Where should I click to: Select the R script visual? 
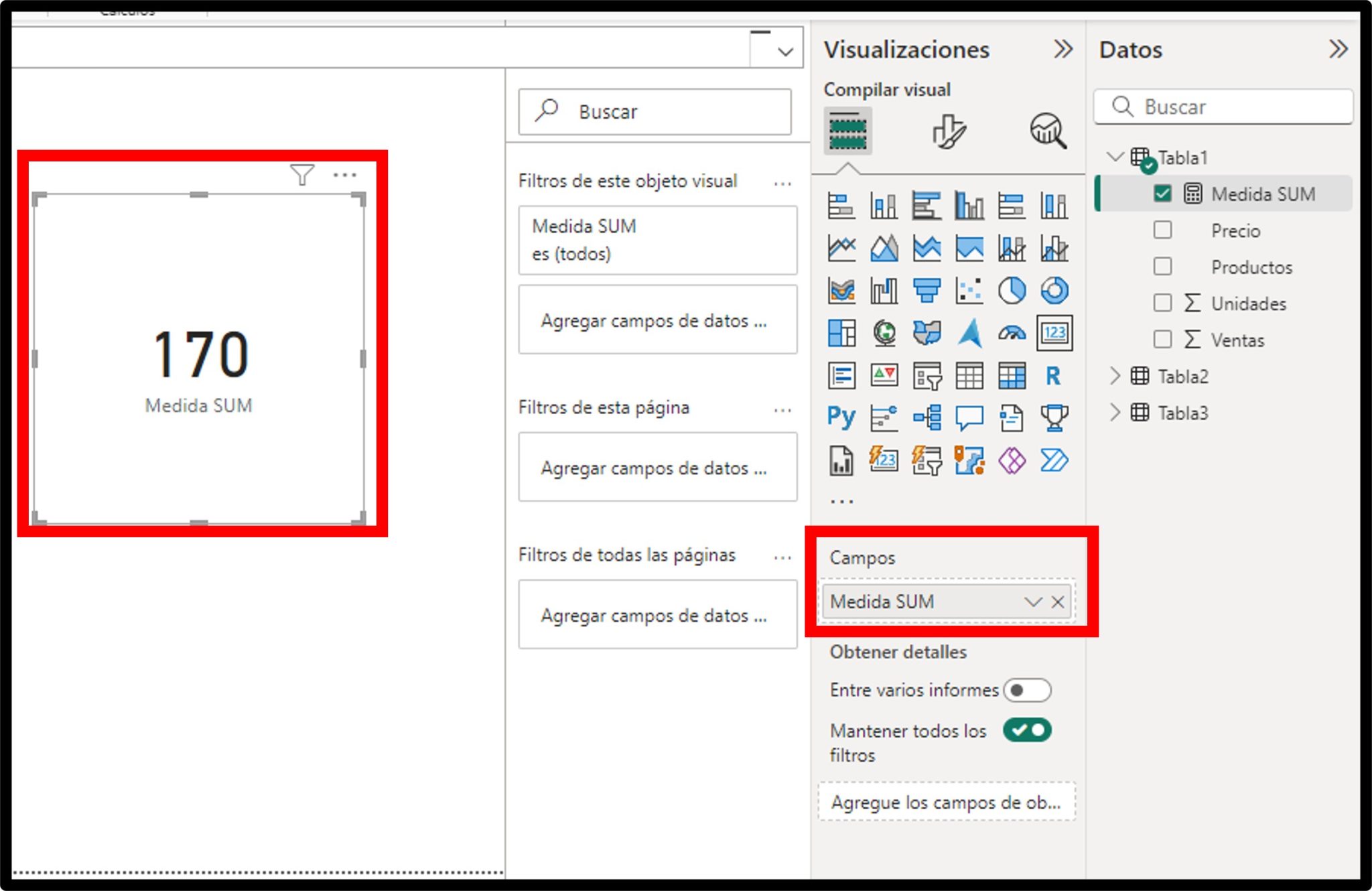click(1054, 376)
